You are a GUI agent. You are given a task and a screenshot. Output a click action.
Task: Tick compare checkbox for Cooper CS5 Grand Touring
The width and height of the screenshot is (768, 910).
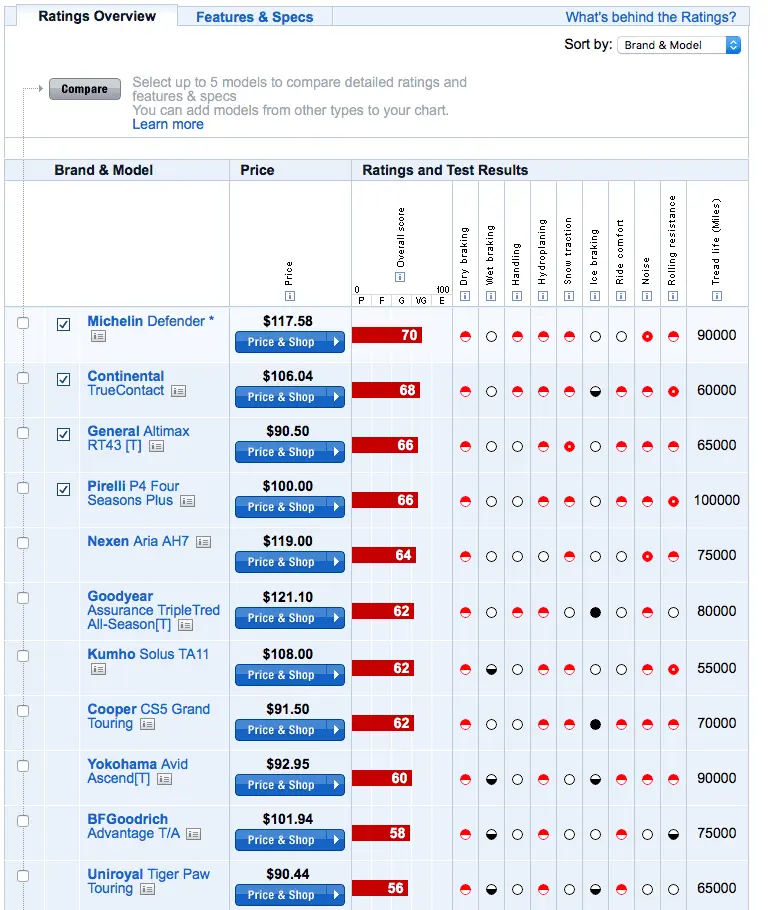[x=23, y=711]
